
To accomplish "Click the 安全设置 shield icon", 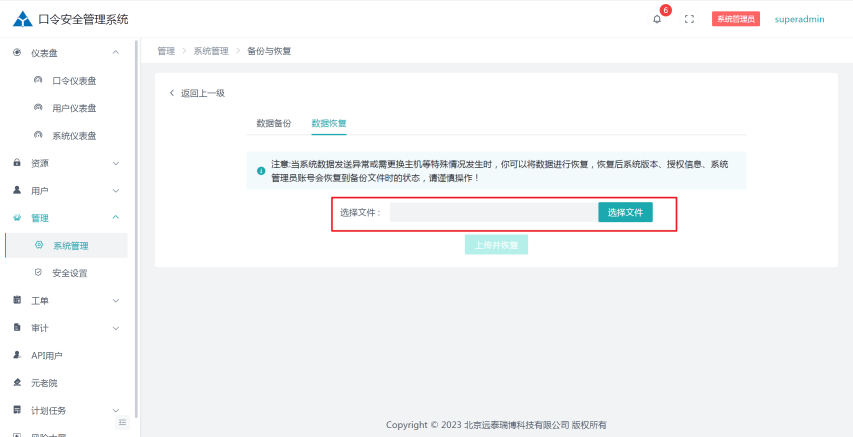I will (38, 272).
